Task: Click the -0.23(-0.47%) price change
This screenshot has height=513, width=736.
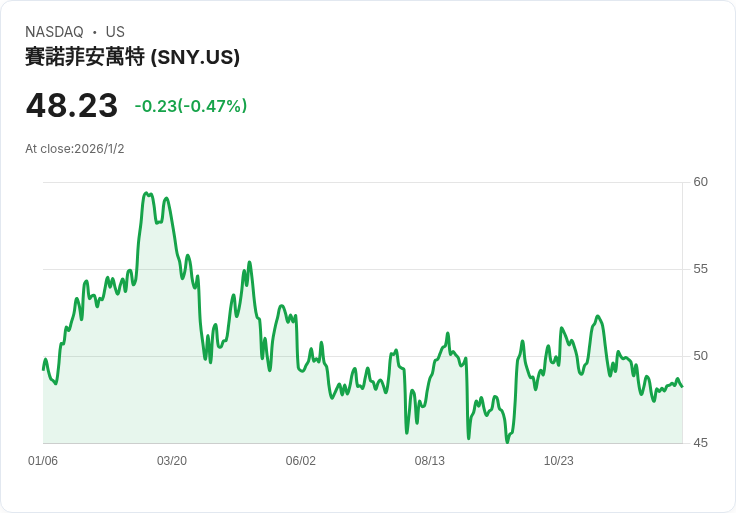Action: 190,106
